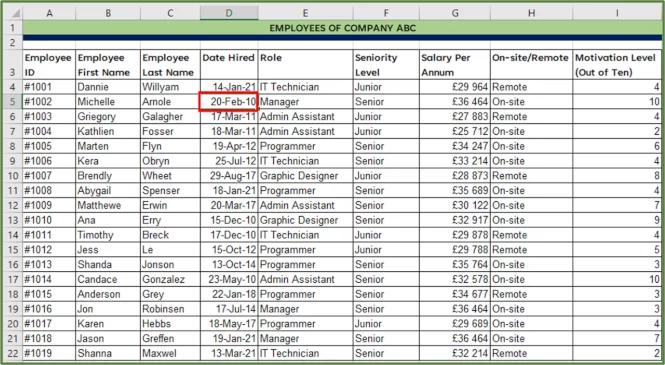Select salary cell £25 712

tap(455, 131)
